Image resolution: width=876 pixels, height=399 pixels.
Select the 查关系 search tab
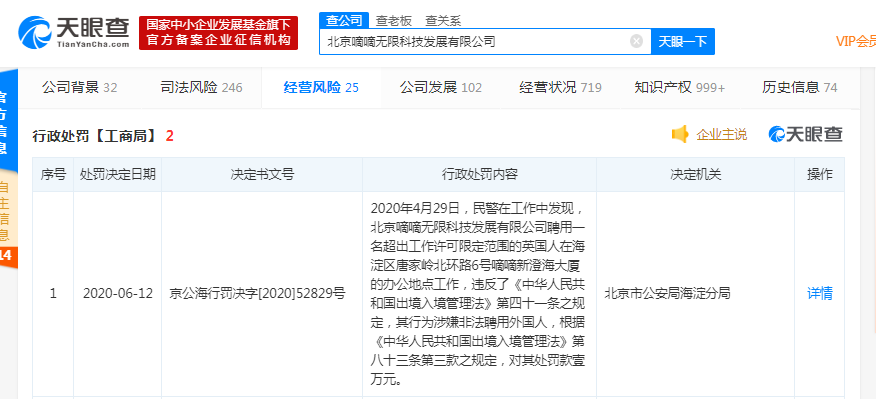point(443,21)
